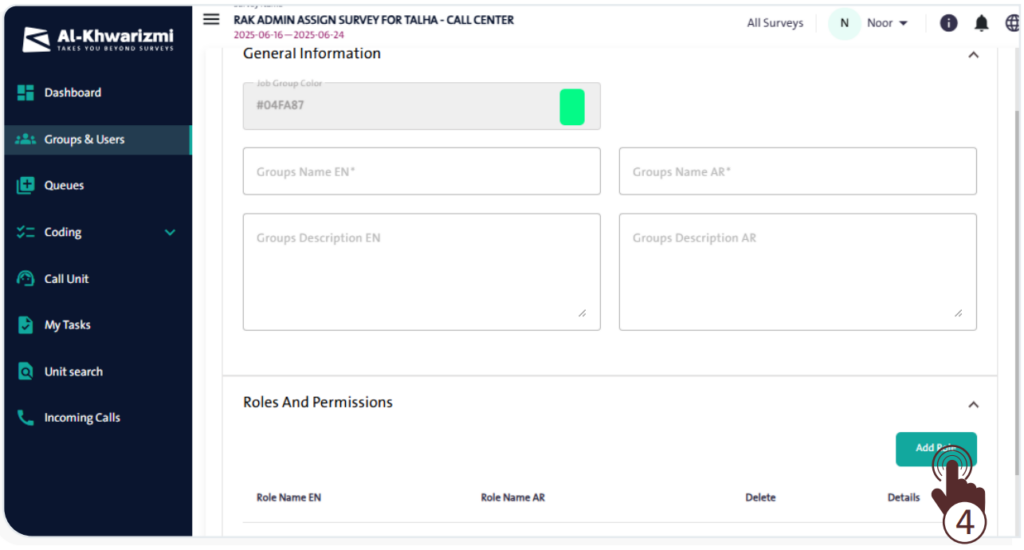This screenshot has width=1024, height=550.
Task: Open the Noor user dropdown
Action: click(886, 23)
